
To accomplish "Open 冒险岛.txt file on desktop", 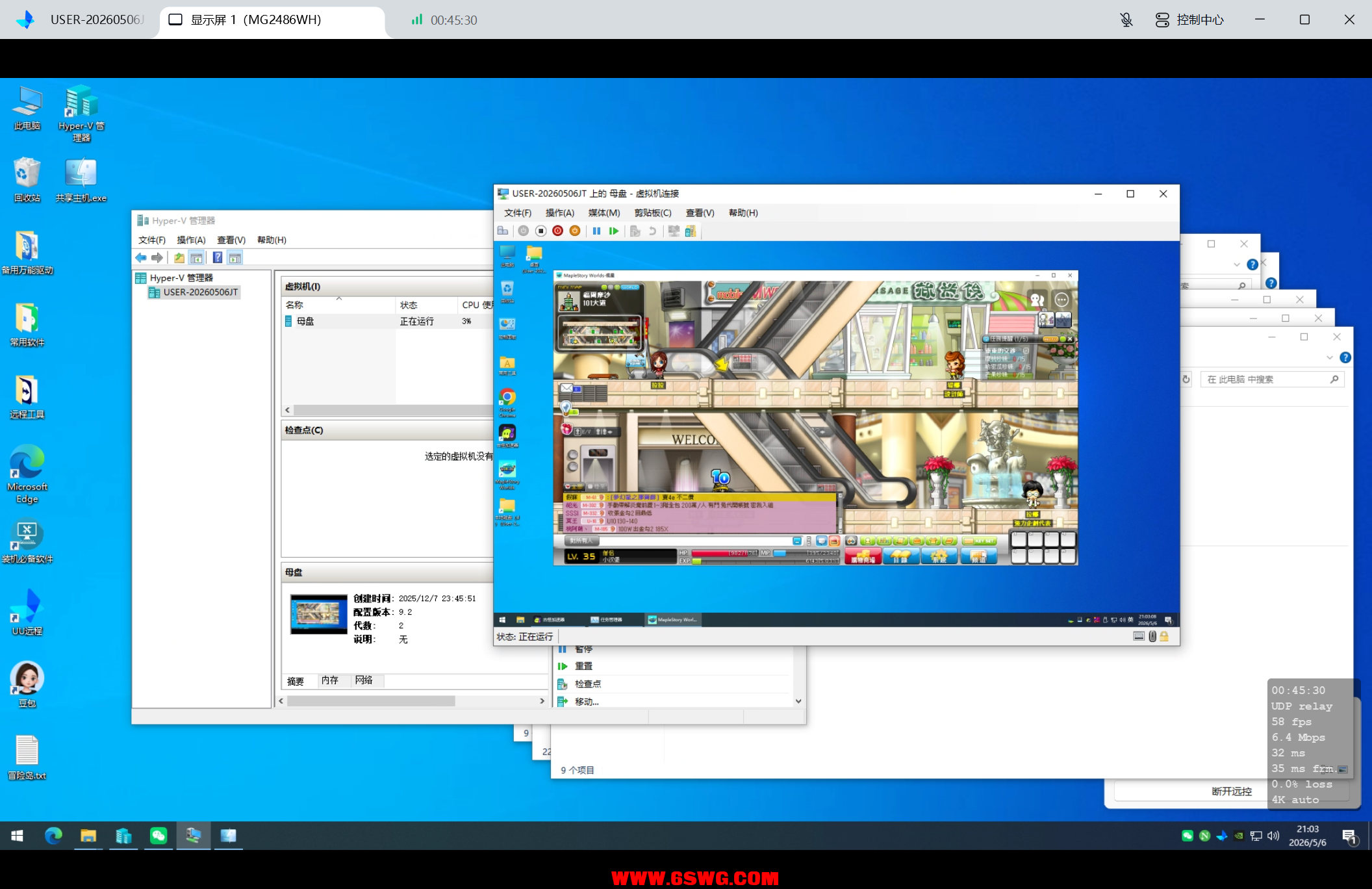I will (27, 758).
